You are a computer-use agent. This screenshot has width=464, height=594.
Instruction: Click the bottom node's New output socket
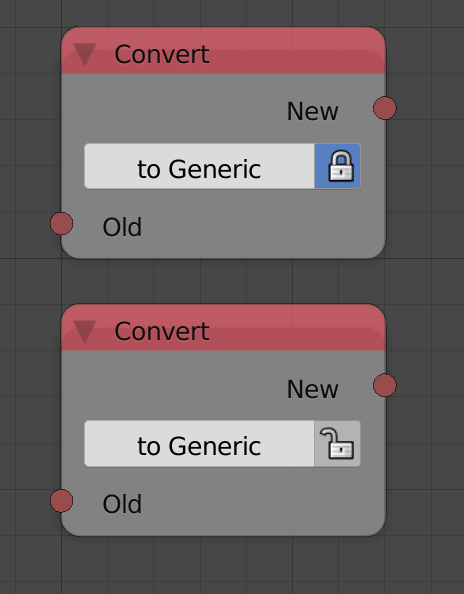(x=385, y=385)
